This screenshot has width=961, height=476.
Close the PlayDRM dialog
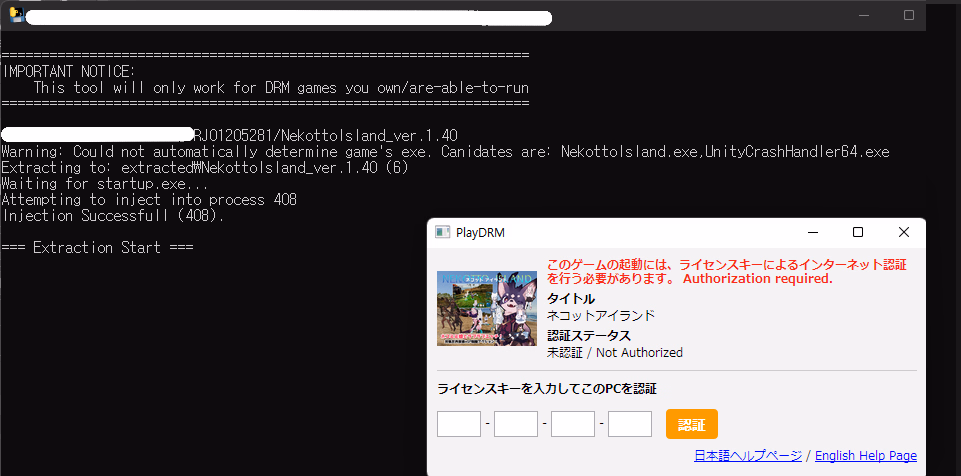904,232
